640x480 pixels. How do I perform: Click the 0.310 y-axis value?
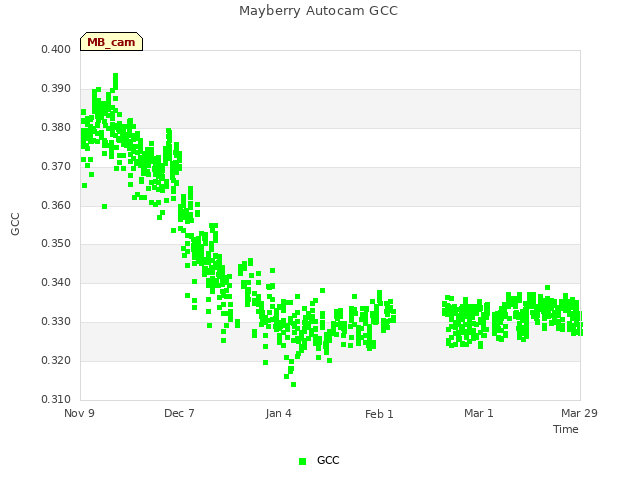(x=56, y=399)
